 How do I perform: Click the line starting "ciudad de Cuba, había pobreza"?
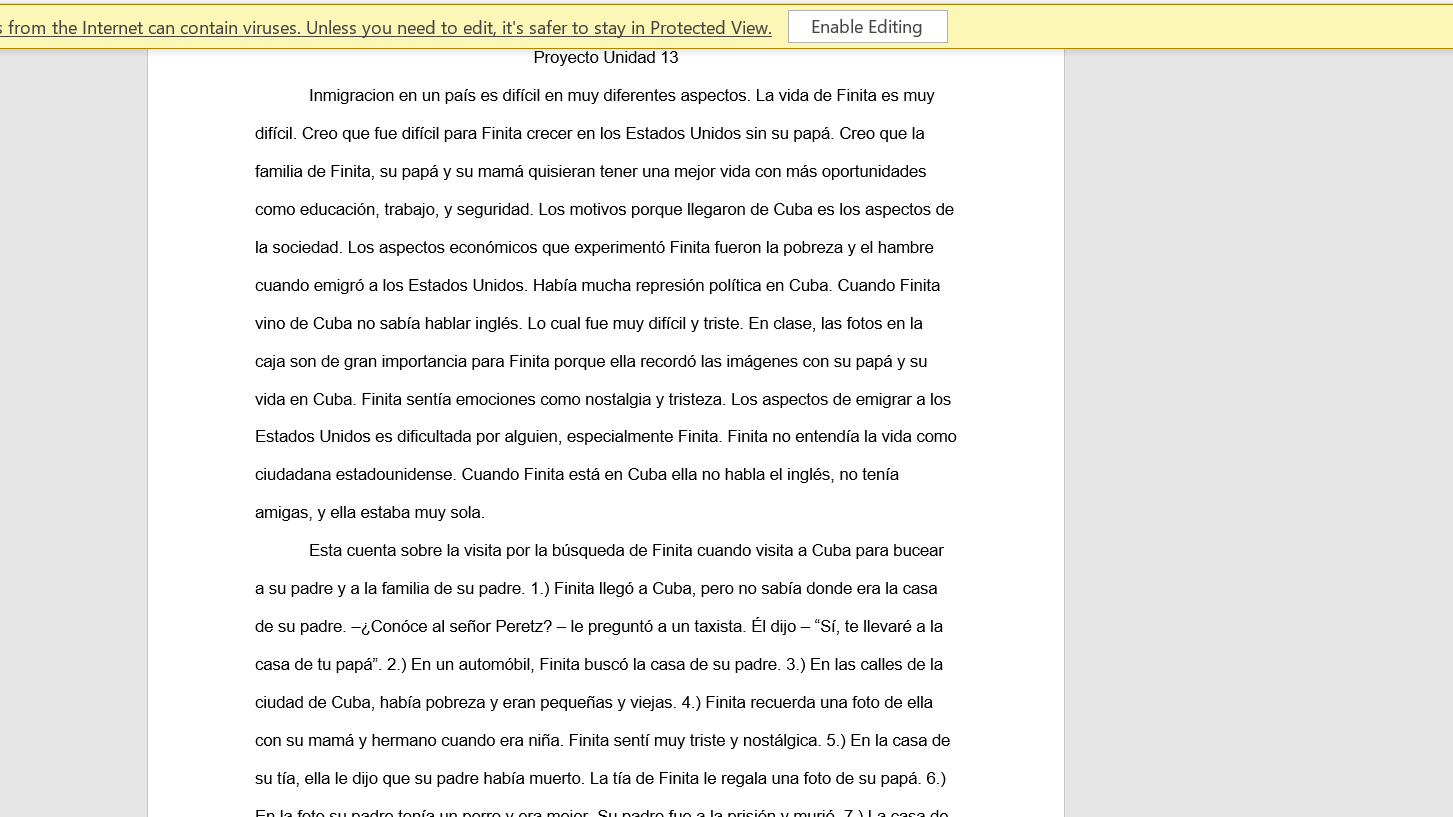coord(594,703)
